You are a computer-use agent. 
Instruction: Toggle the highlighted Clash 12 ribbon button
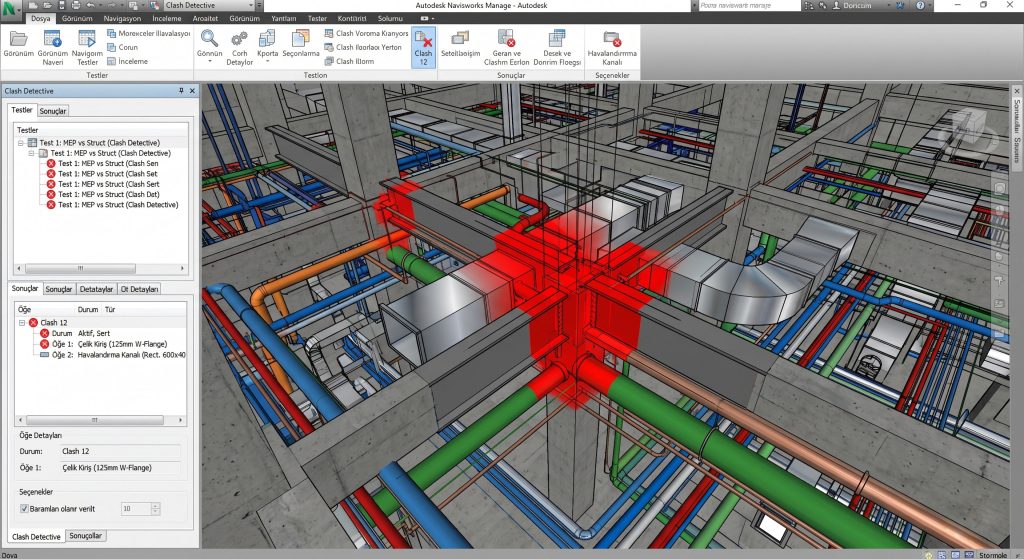tap(423, 47)
